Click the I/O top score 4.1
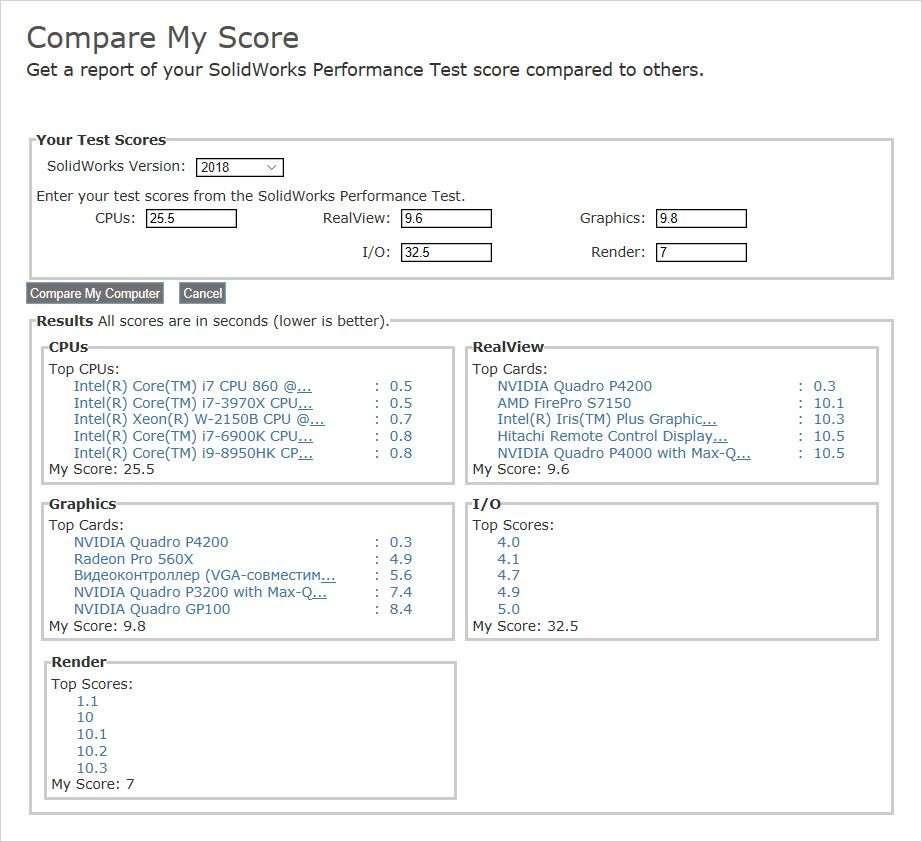Viewport: 922px width, 842px height. coord(509,559)
